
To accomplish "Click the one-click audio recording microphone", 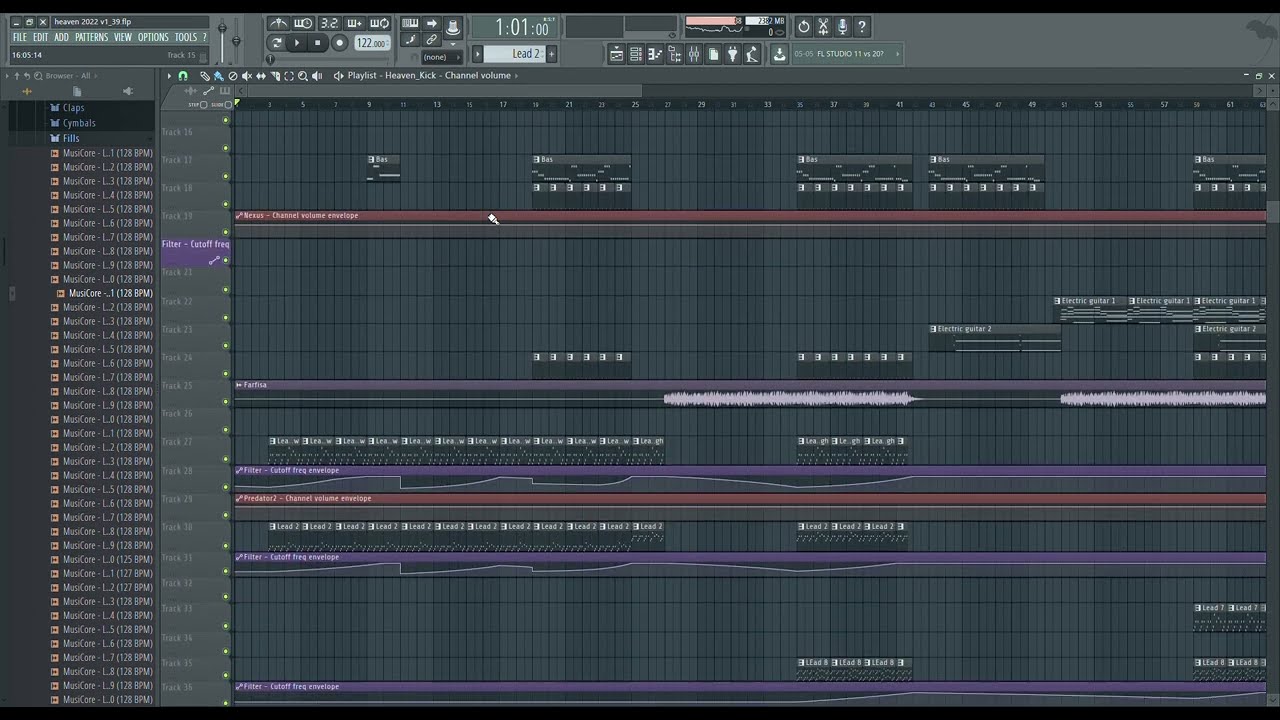I will pyautogui.click(x=843, y=27).
